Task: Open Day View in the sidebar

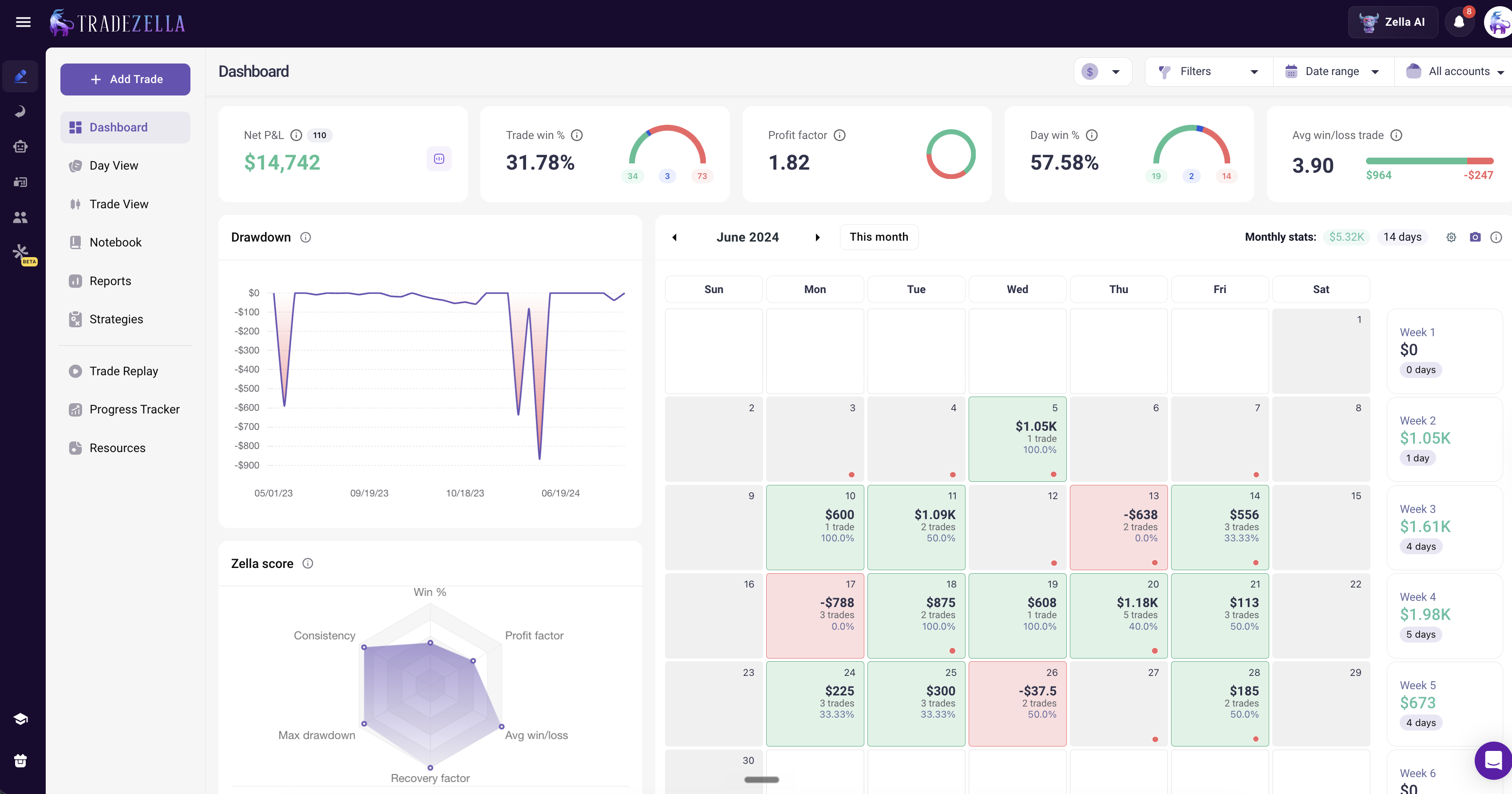Action: (125, 166)
